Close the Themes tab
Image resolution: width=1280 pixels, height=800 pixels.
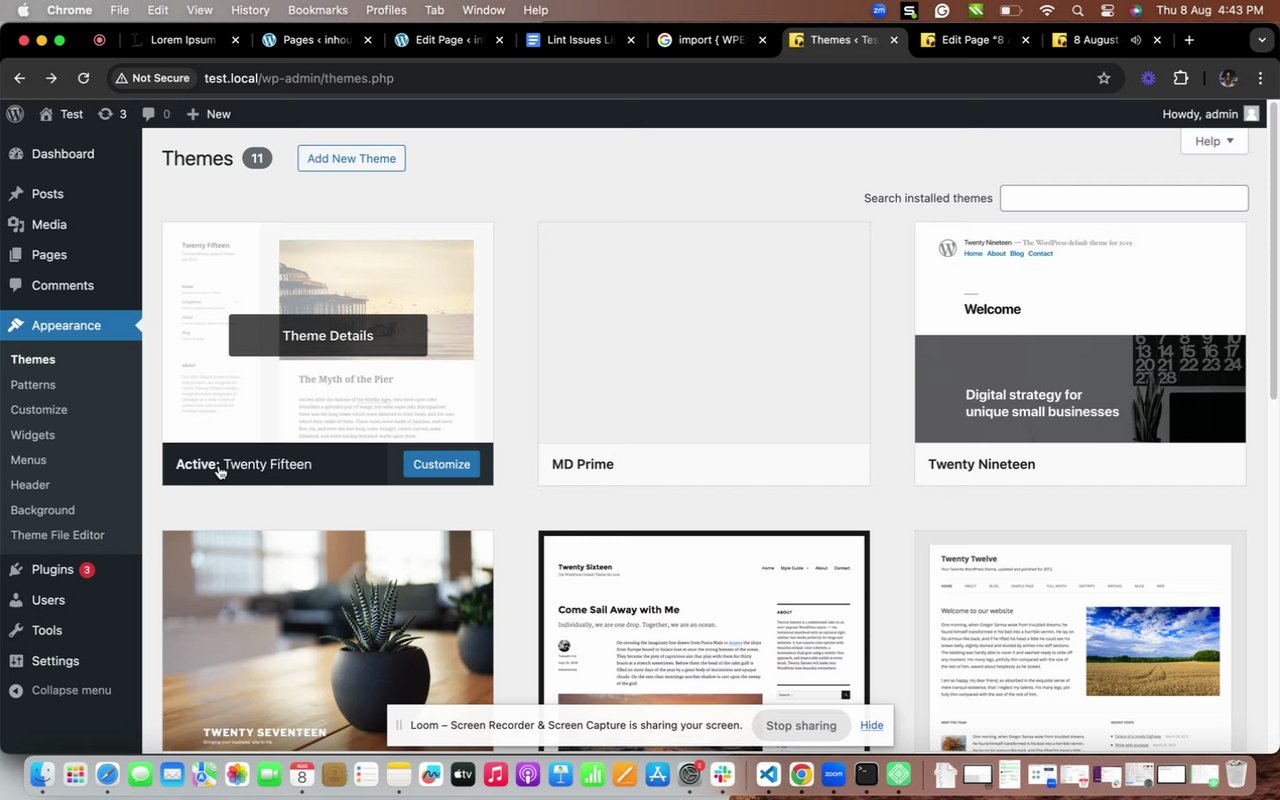pos(894,40)
